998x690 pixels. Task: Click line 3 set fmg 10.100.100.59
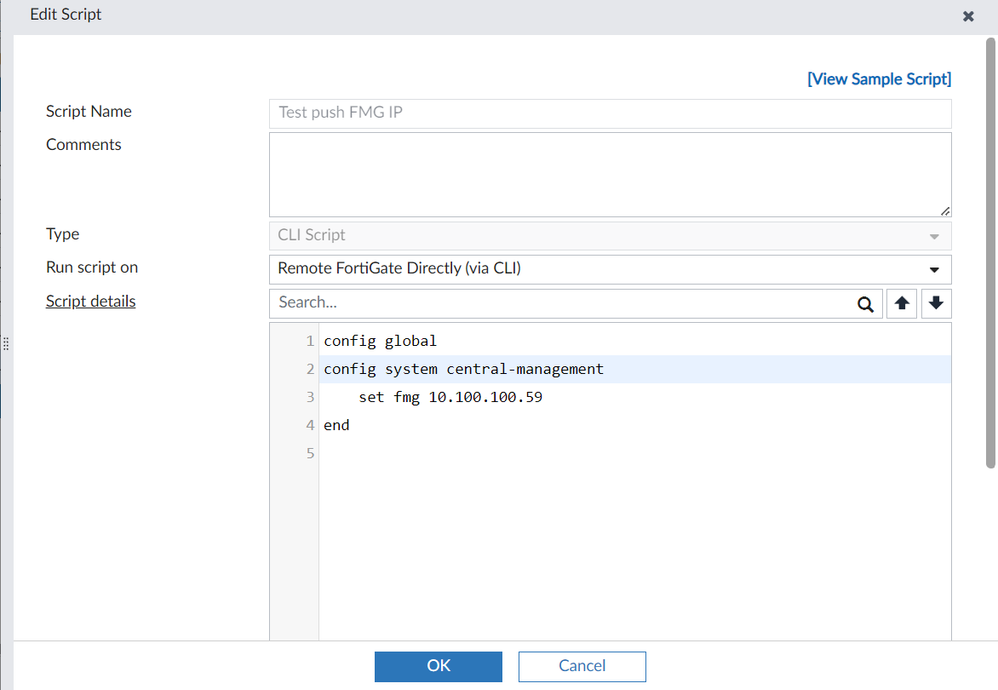tap(450, 397)
